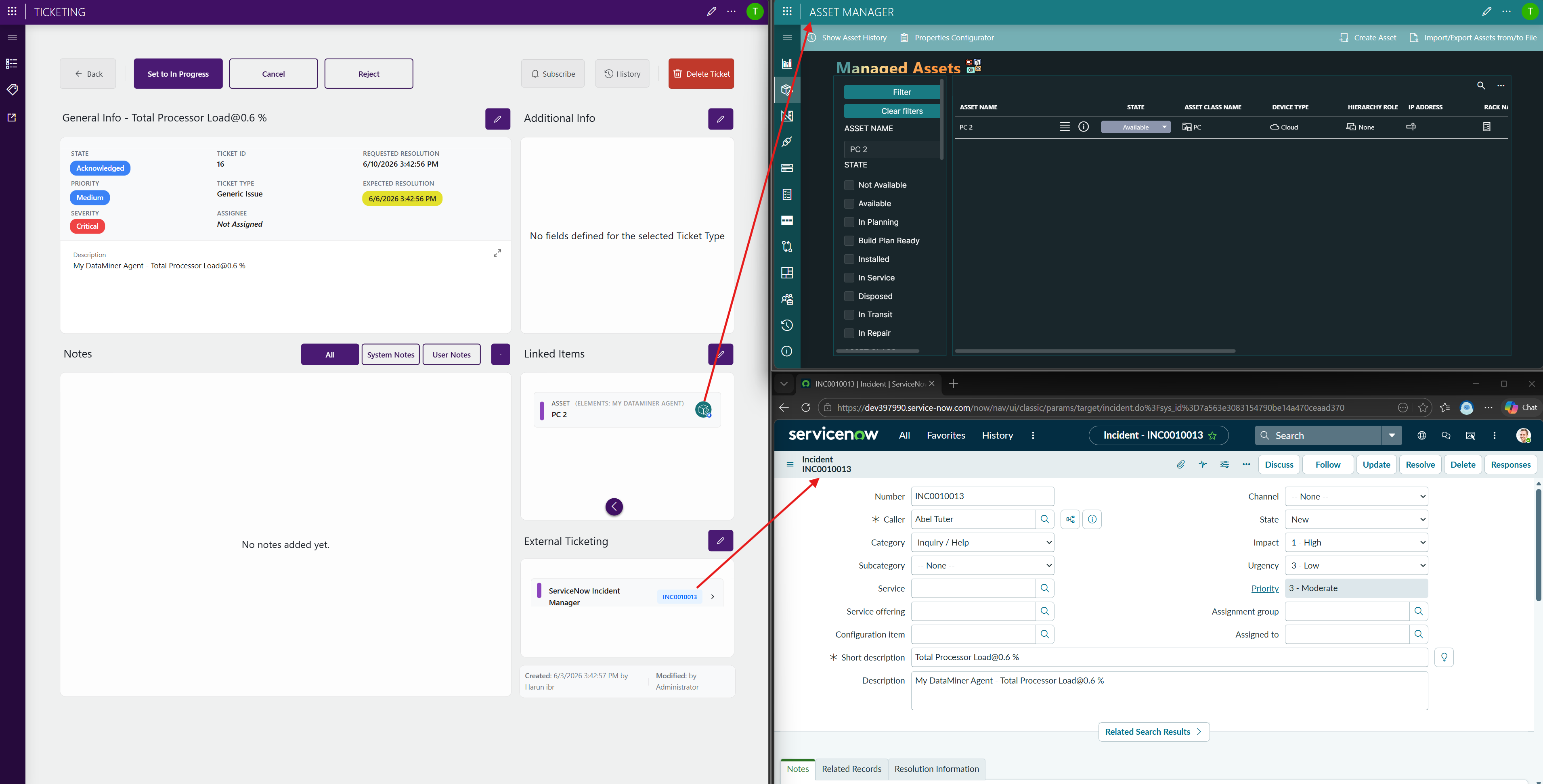Check the In Transit state filter
The image size is (1543, 784).
pyautogui.click(x=849, y=314)
